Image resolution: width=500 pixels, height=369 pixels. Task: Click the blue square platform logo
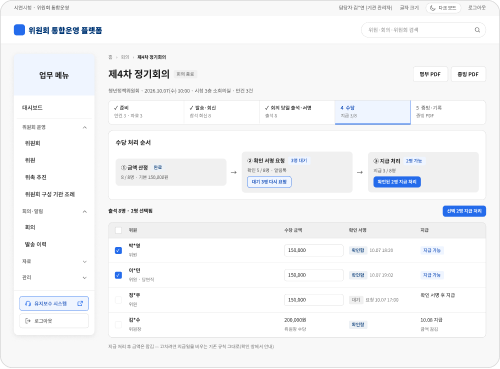(19, 30)
